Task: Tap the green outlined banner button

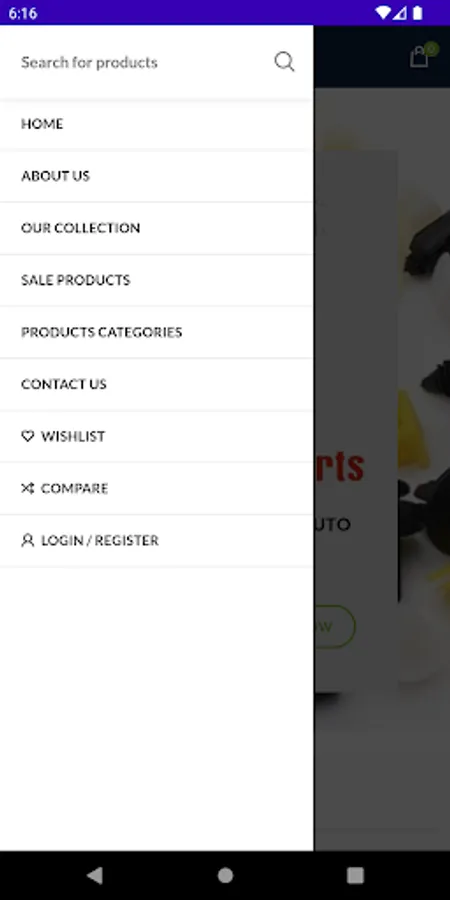Action: 335,627
